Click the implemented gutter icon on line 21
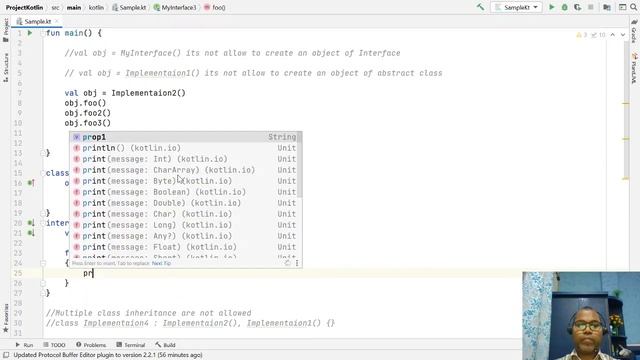 click(x=31, y=233)
